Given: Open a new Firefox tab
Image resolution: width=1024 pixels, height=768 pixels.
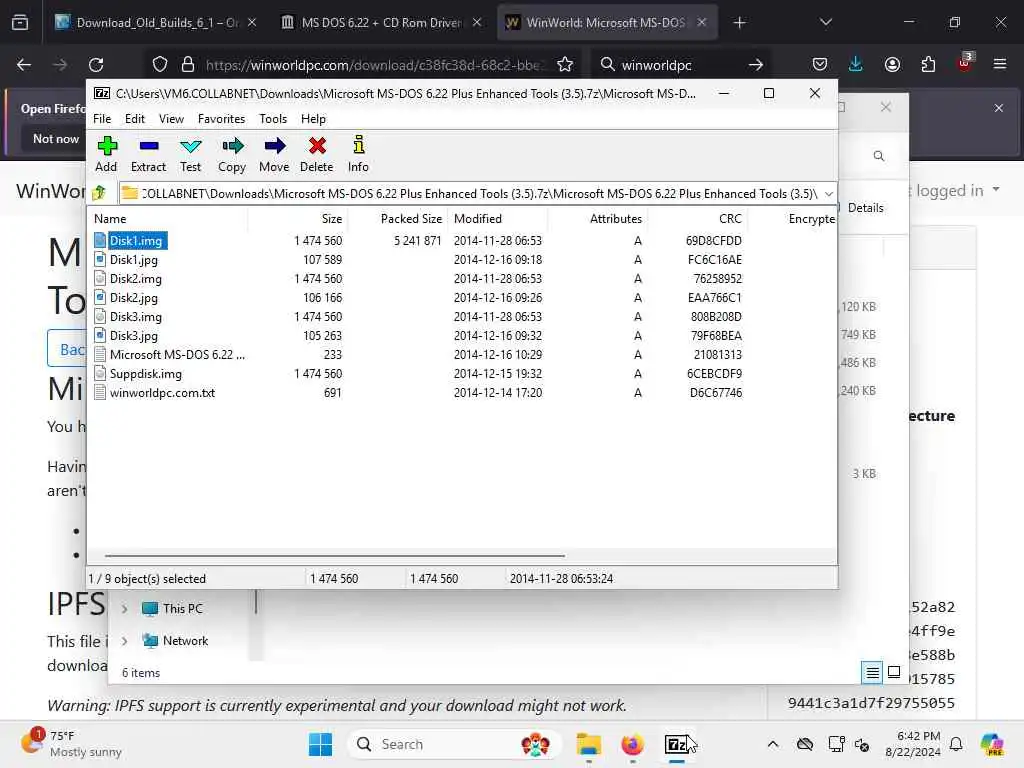Looking at the screenshot, I should tap(739, 23).
